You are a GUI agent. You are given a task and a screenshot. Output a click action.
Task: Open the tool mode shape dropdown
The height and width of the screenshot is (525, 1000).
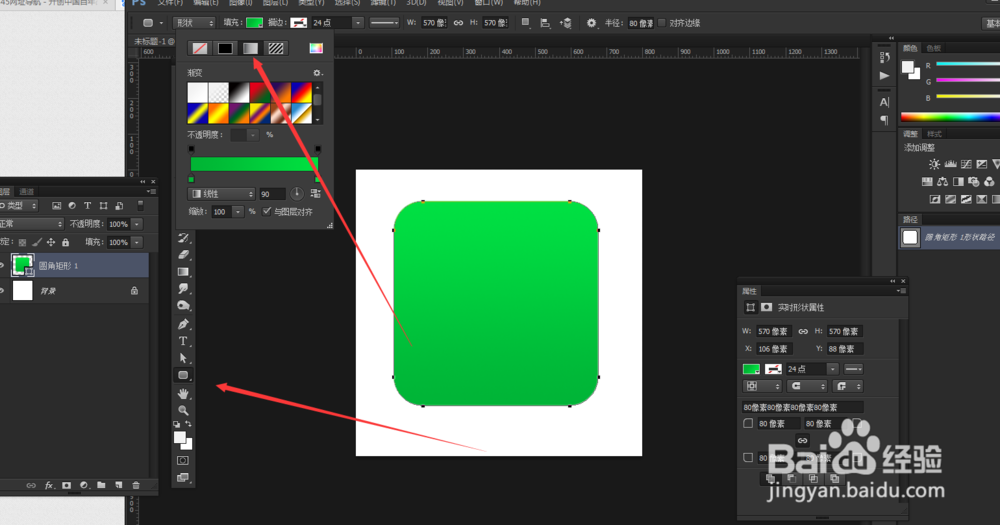pyautogui.click(x=195, y=23)
